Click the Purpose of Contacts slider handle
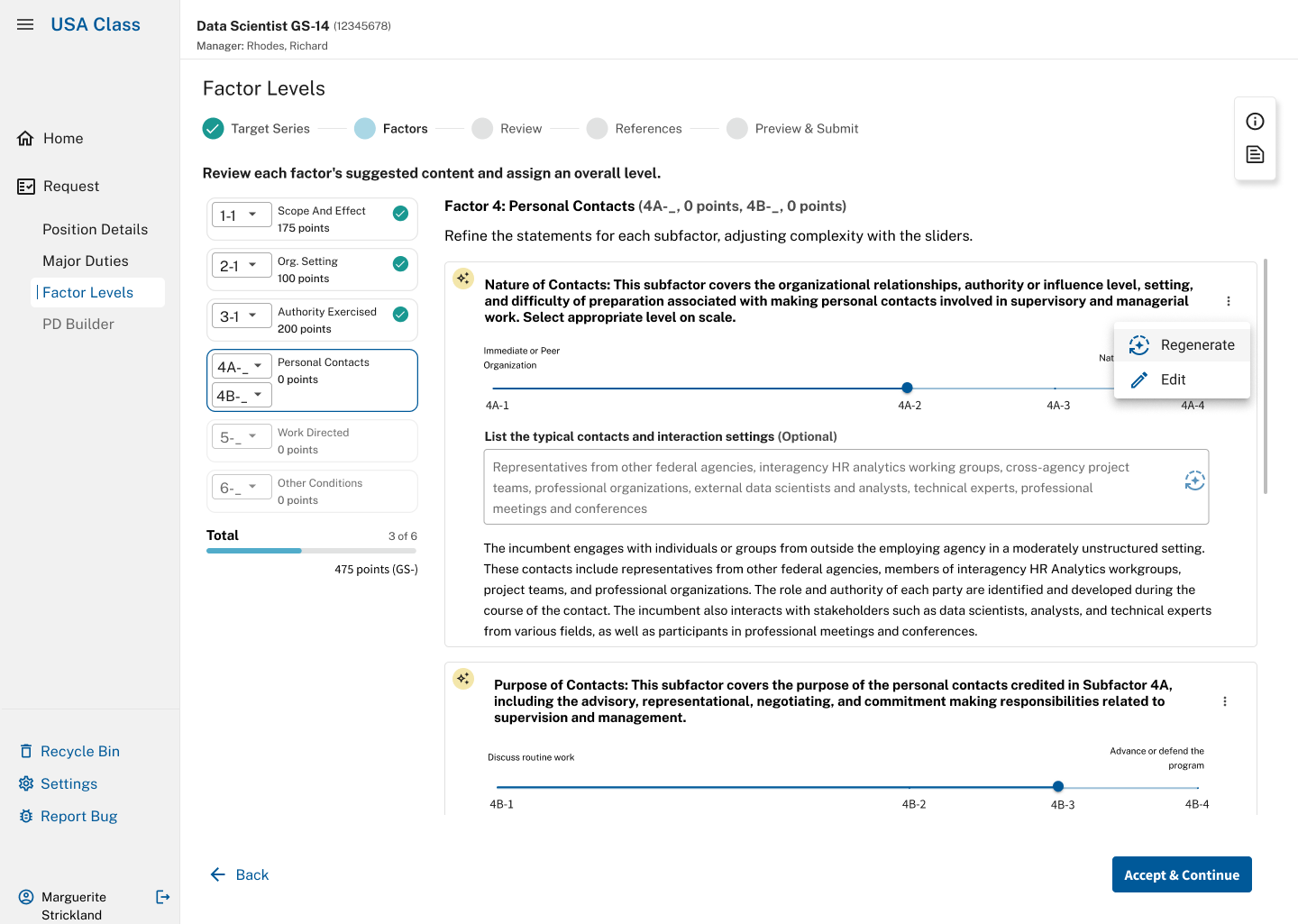Screen dimensions: 1298x924 tap(1058, 787)
